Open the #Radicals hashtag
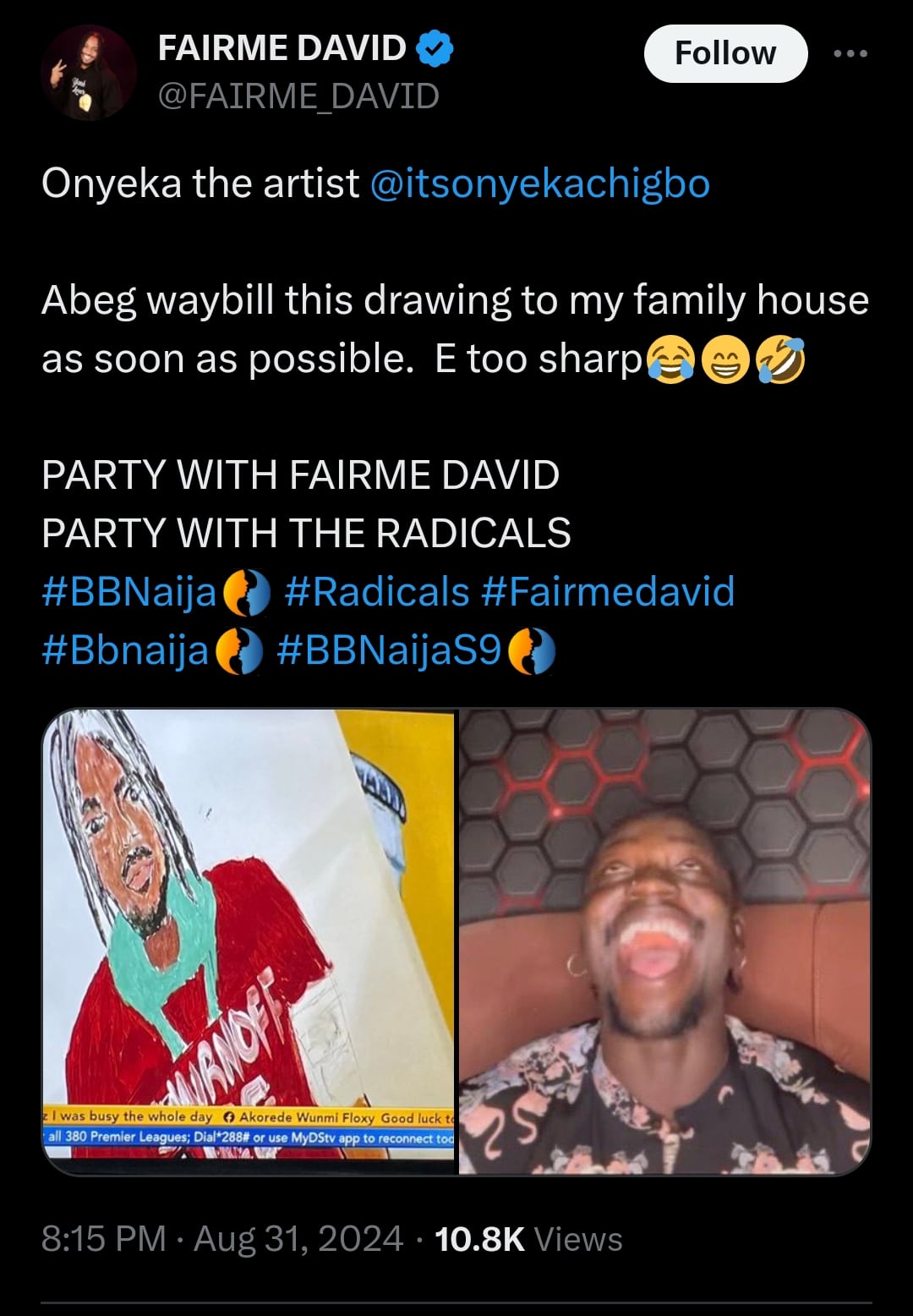 pyautogui.click(x=376, y=591)
